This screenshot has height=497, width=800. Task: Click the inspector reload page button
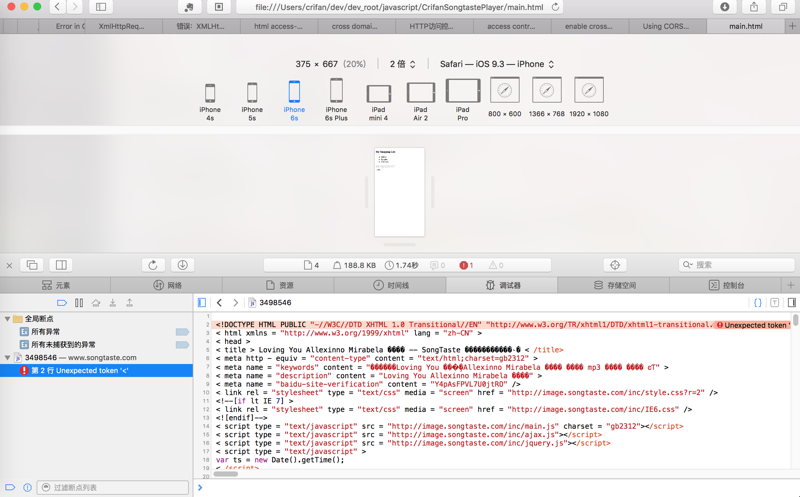coord(153,265)
